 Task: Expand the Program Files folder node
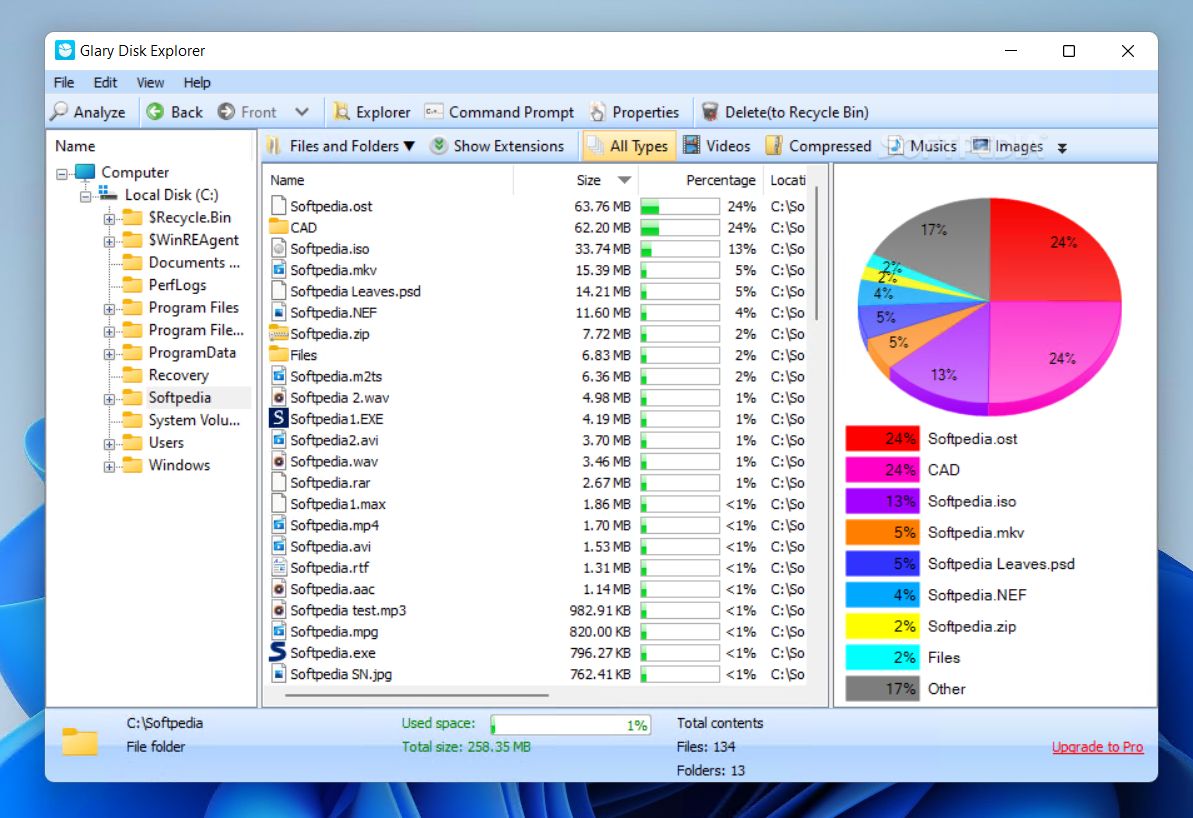click(x=109, y=310)
